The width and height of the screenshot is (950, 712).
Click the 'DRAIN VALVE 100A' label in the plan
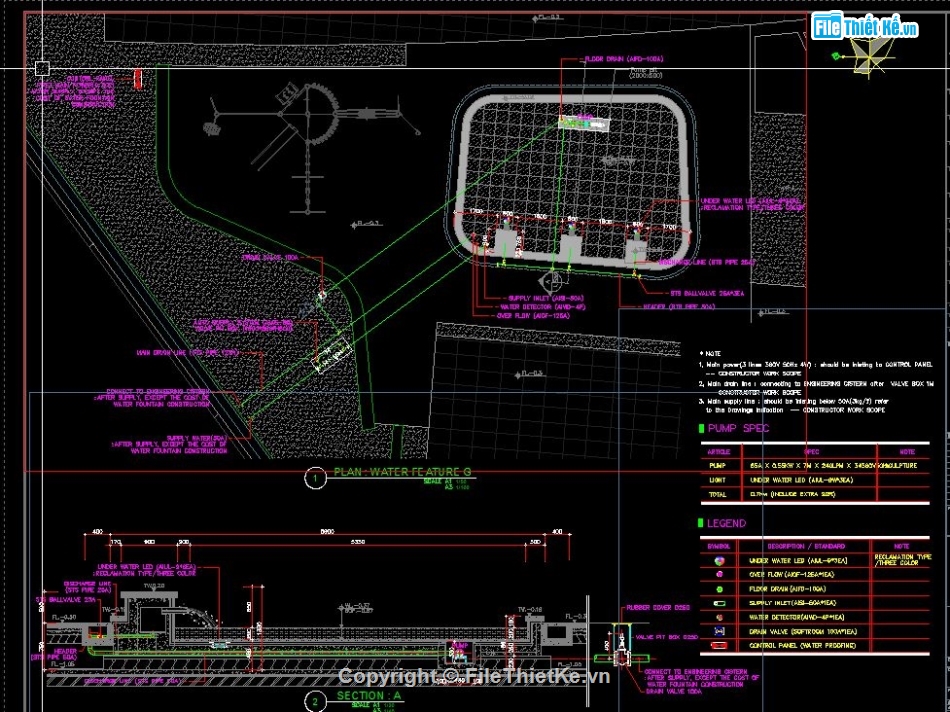pyautogui.click(x=270, y=258)
